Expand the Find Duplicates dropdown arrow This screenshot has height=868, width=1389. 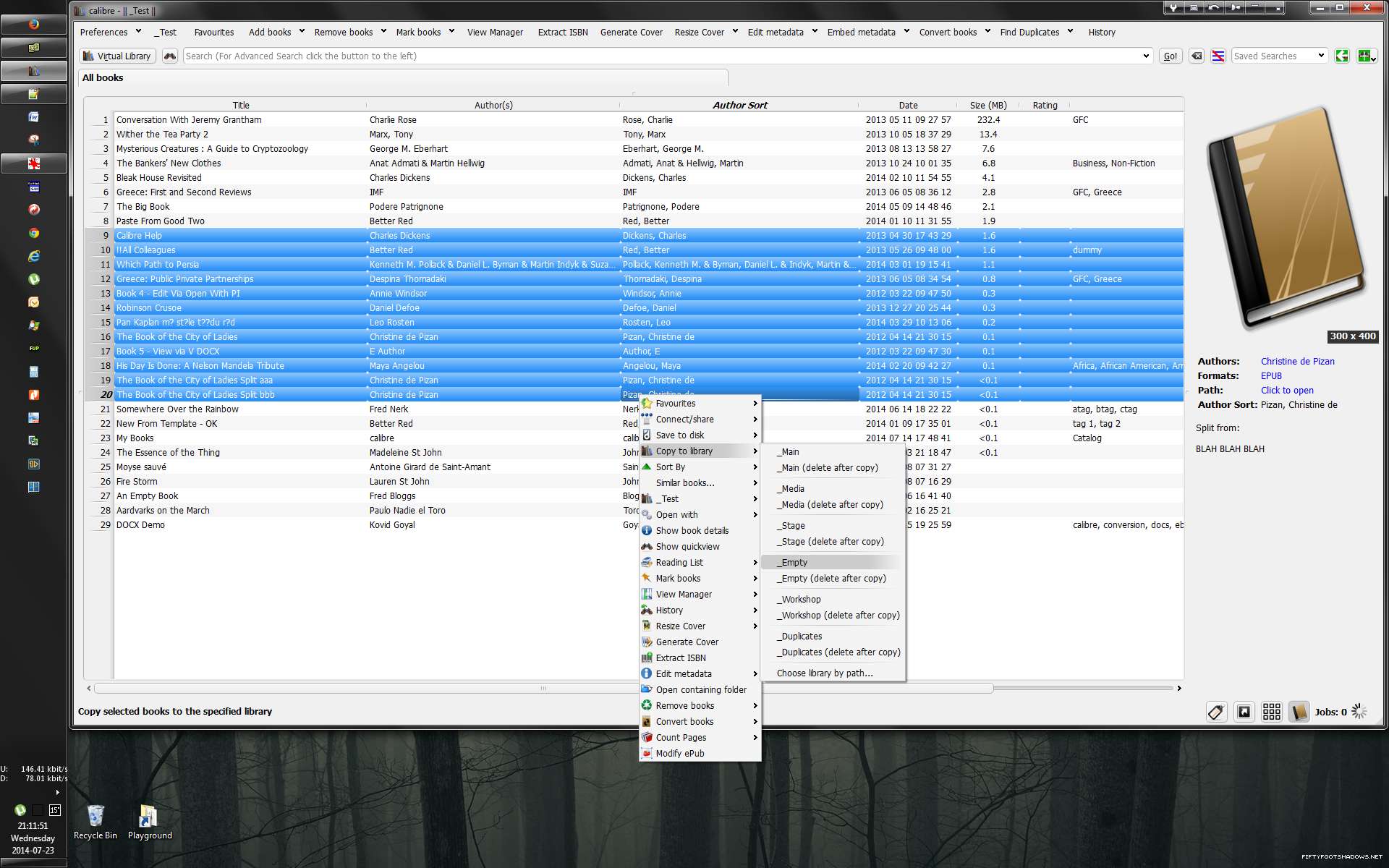(1070, 31)
